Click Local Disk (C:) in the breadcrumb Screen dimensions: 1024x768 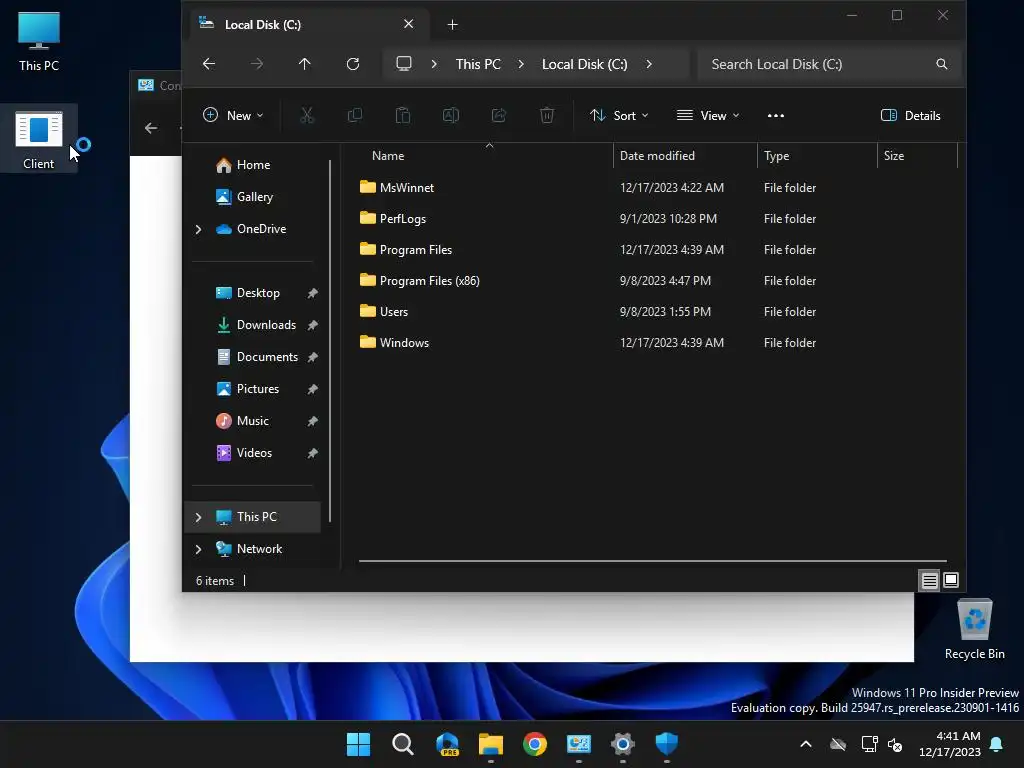[584, 64]
